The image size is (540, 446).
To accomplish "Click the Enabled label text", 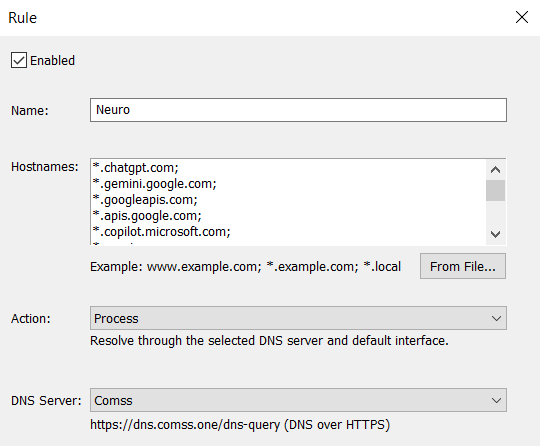I will click(52, 61).
